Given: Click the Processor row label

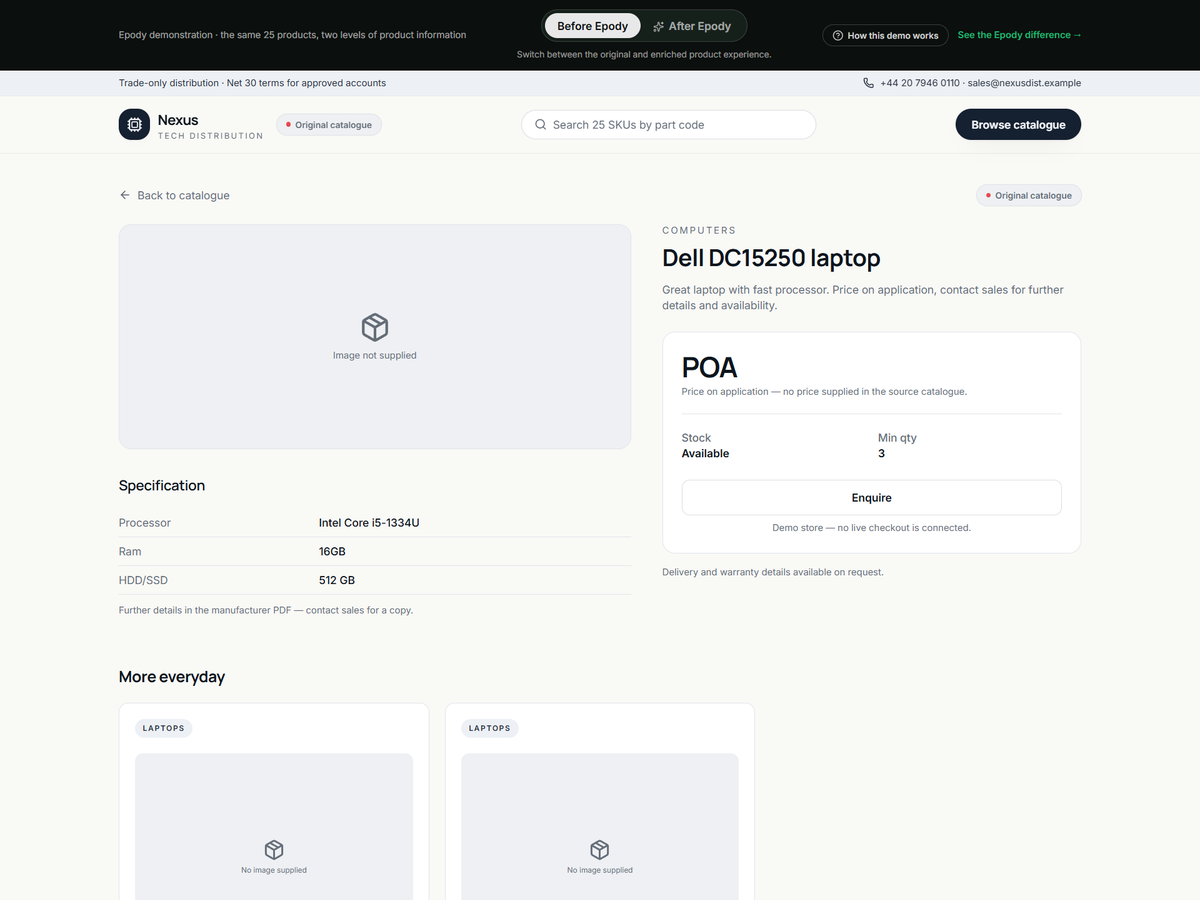Looking at the screenshot, I should click(x=145, y=523).
